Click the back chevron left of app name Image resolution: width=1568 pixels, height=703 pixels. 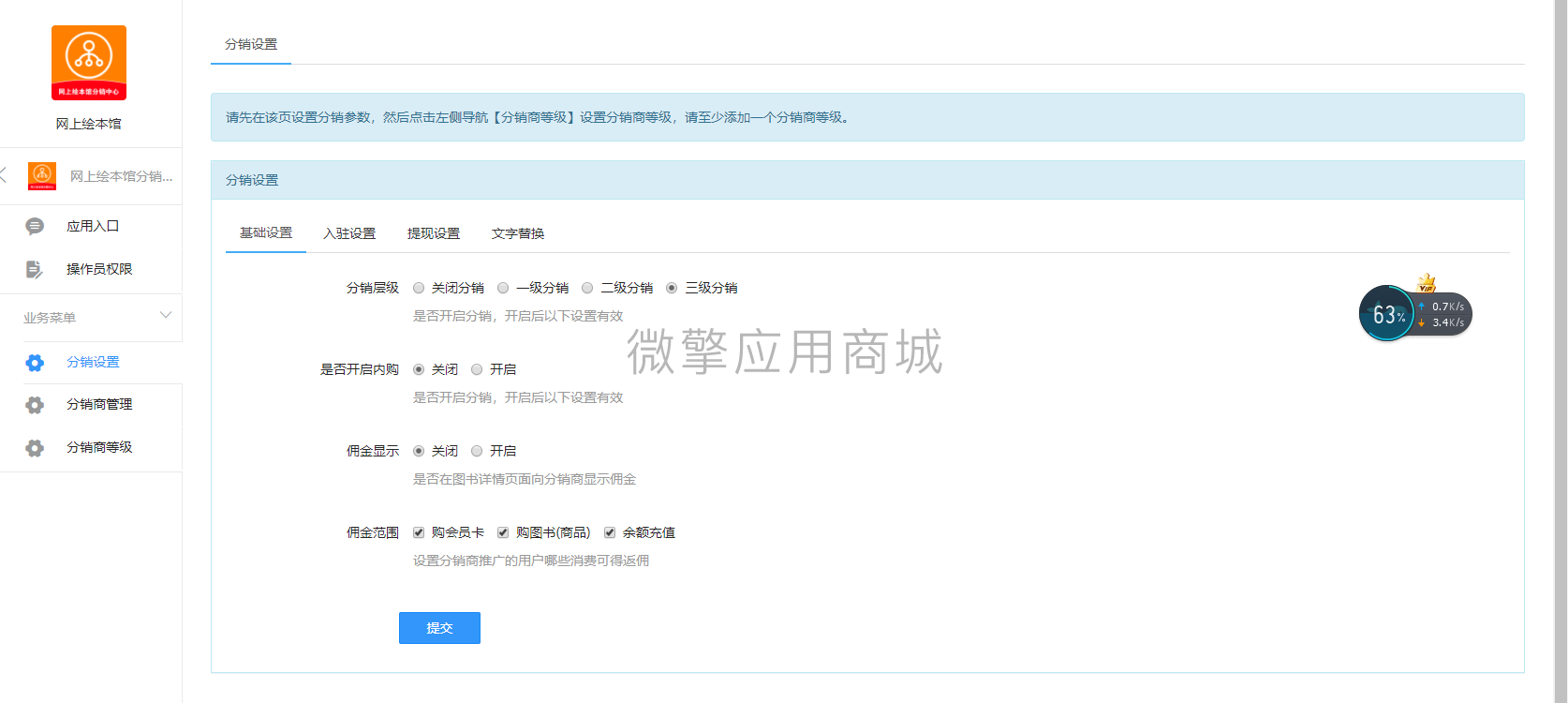coord(4,174)
